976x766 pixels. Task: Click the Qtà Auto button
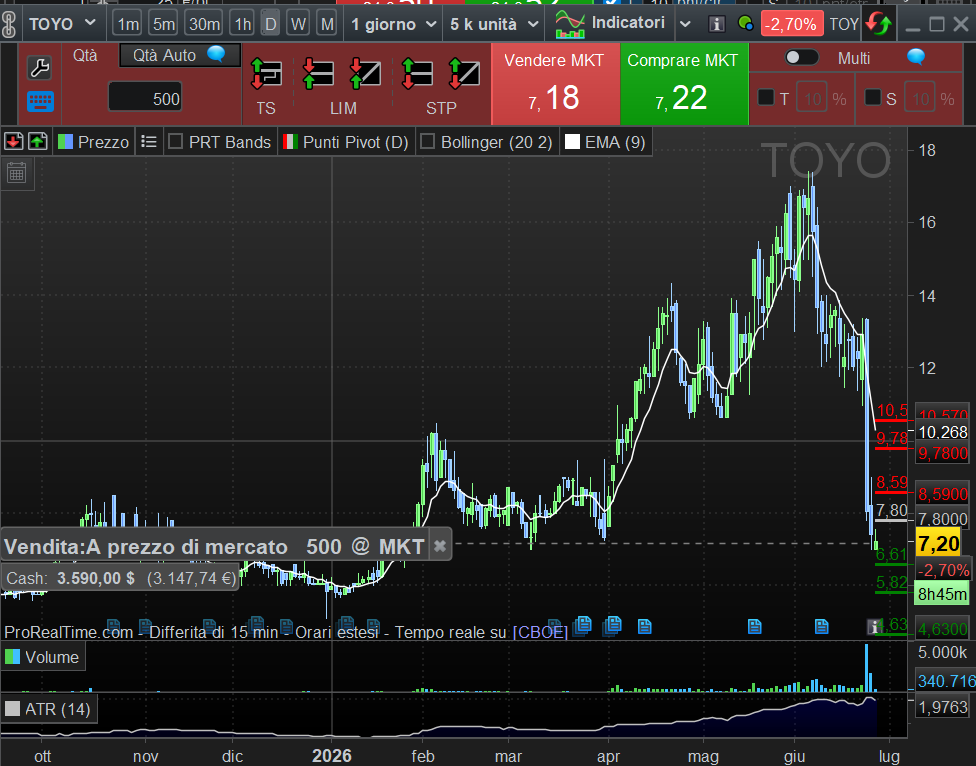[x=179, y=55]
